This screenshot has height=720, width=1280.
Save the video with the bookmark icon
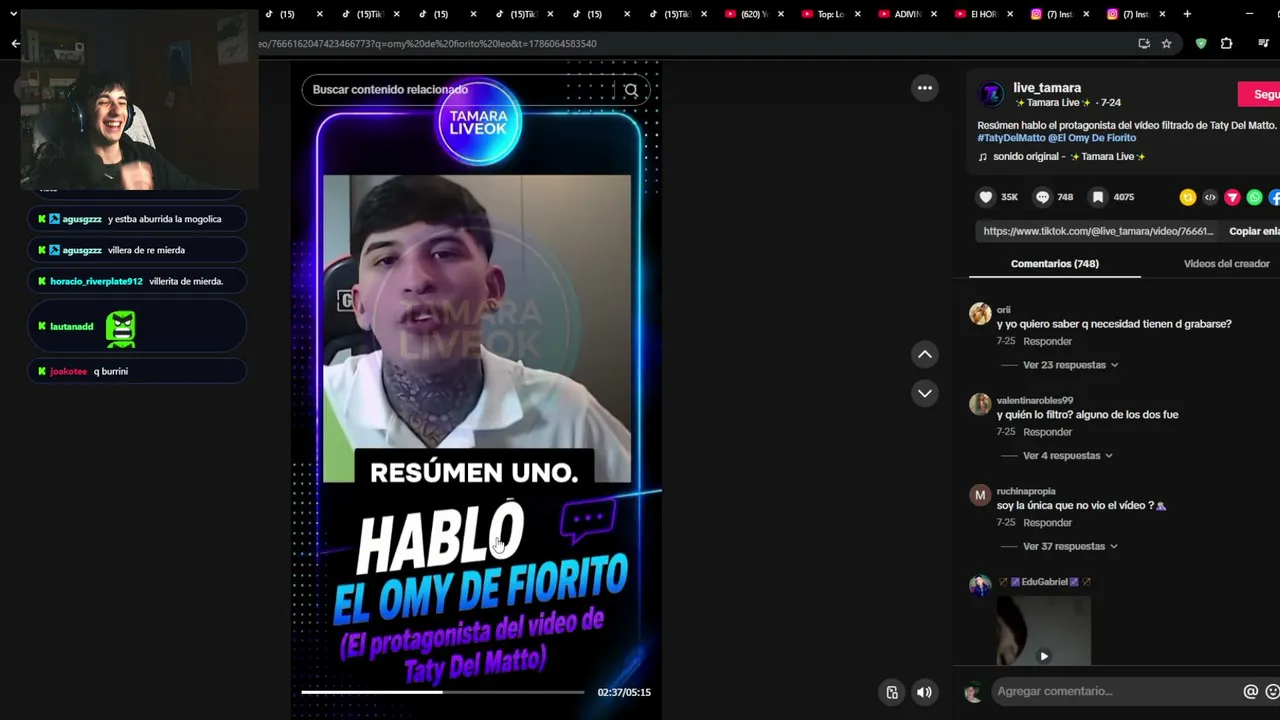(1098, 197)
